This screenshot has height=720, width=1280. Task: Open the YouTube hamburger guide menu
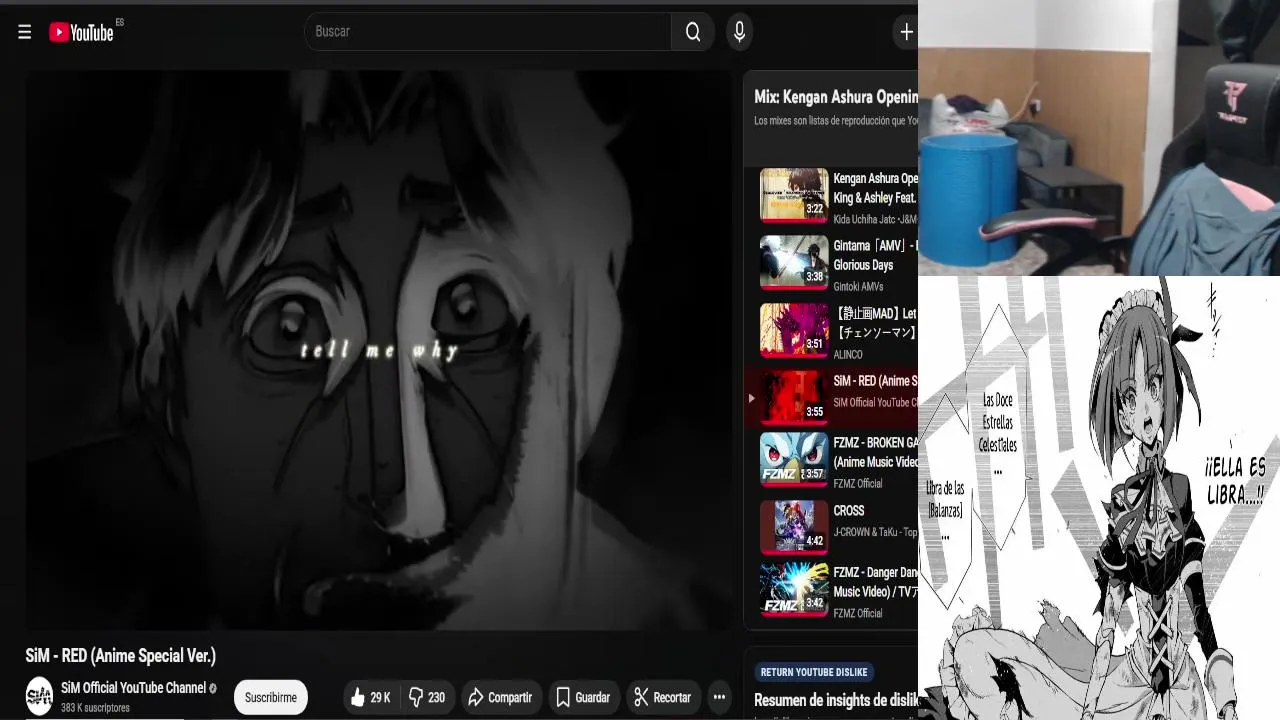(x=24, y=32)
